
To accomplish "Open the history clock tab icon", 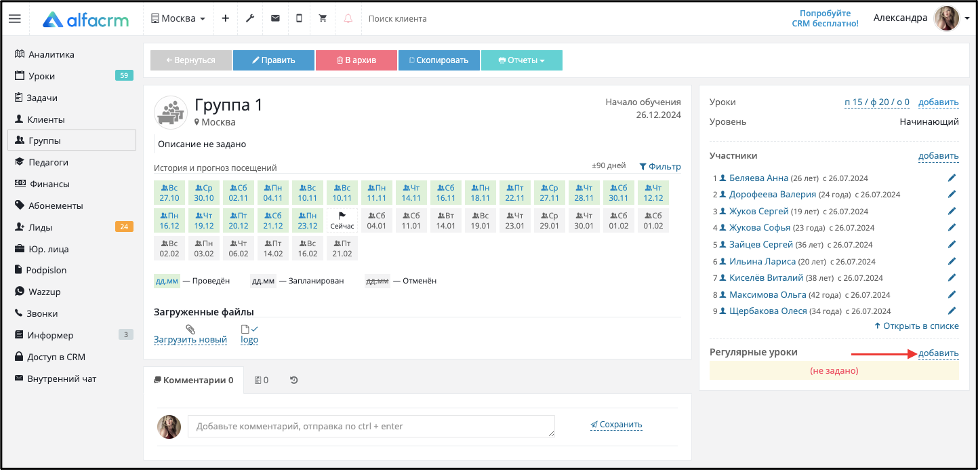I will (x=294, y=379).
